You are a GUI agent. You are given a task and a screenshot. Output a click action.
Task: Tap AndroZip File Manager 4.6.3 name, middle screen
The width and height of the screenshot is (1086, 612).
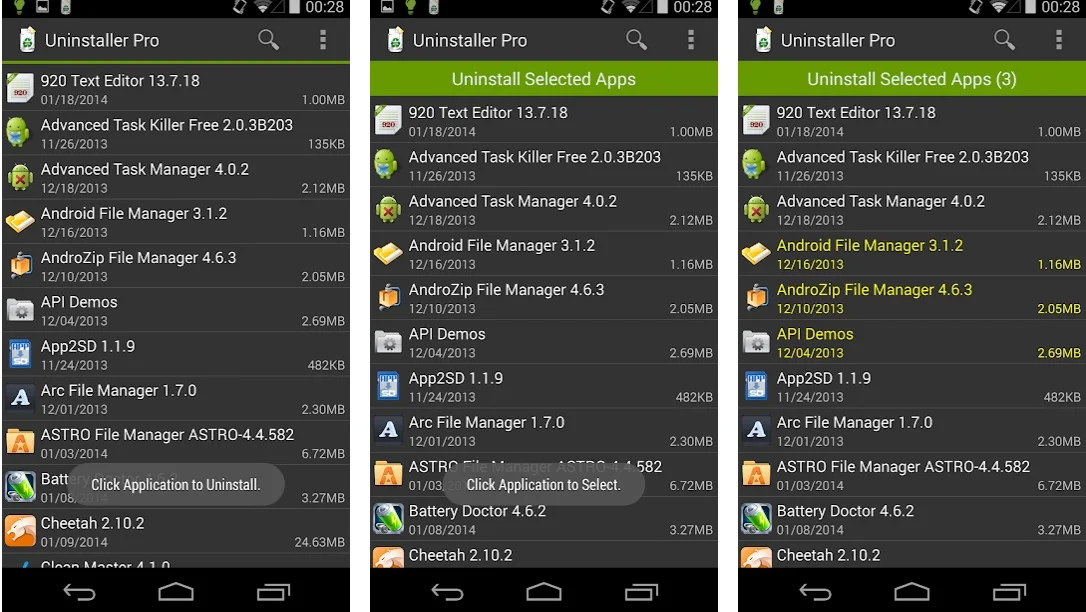point(506,290)
